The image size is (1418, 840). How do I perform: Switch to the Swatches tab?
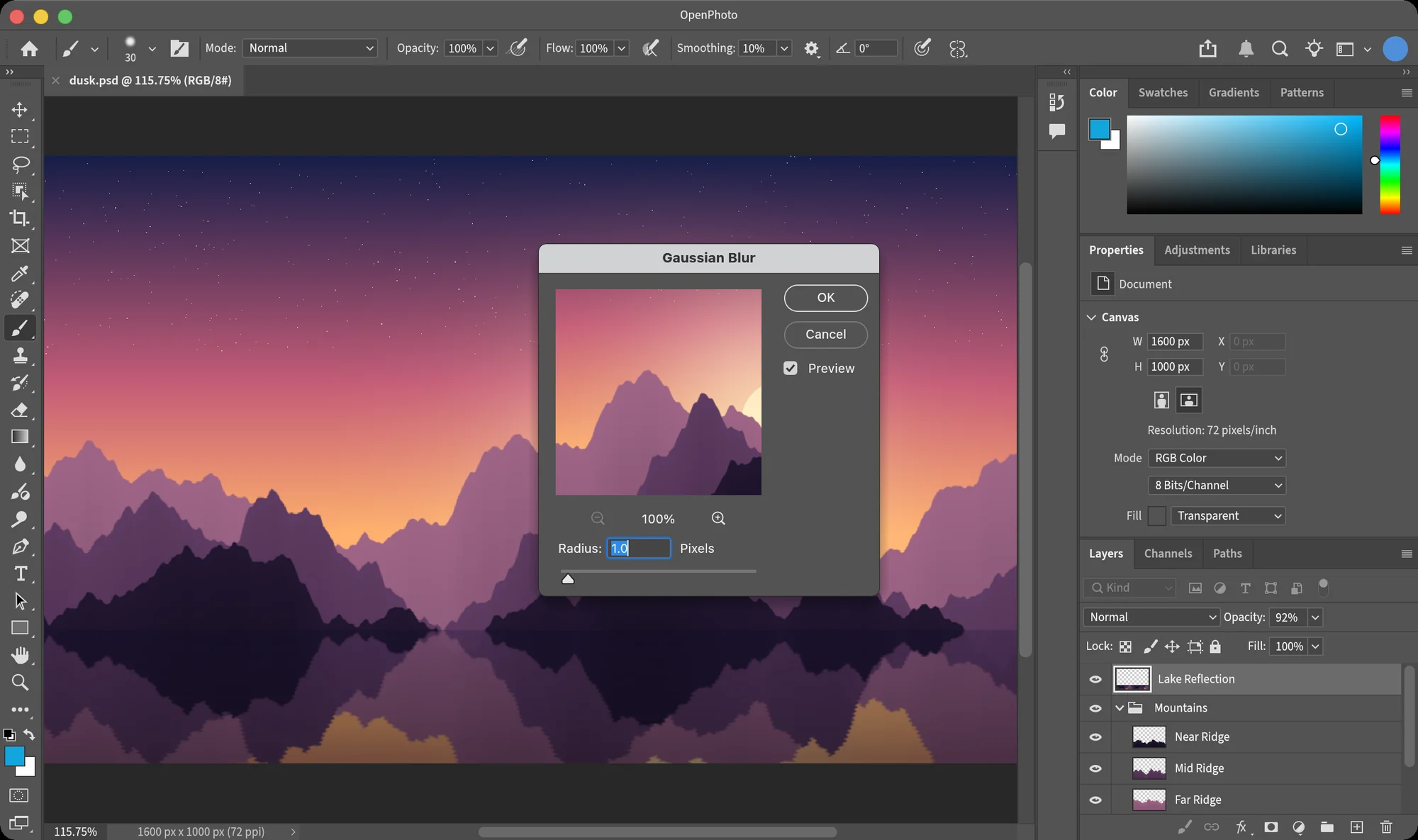1163,93
